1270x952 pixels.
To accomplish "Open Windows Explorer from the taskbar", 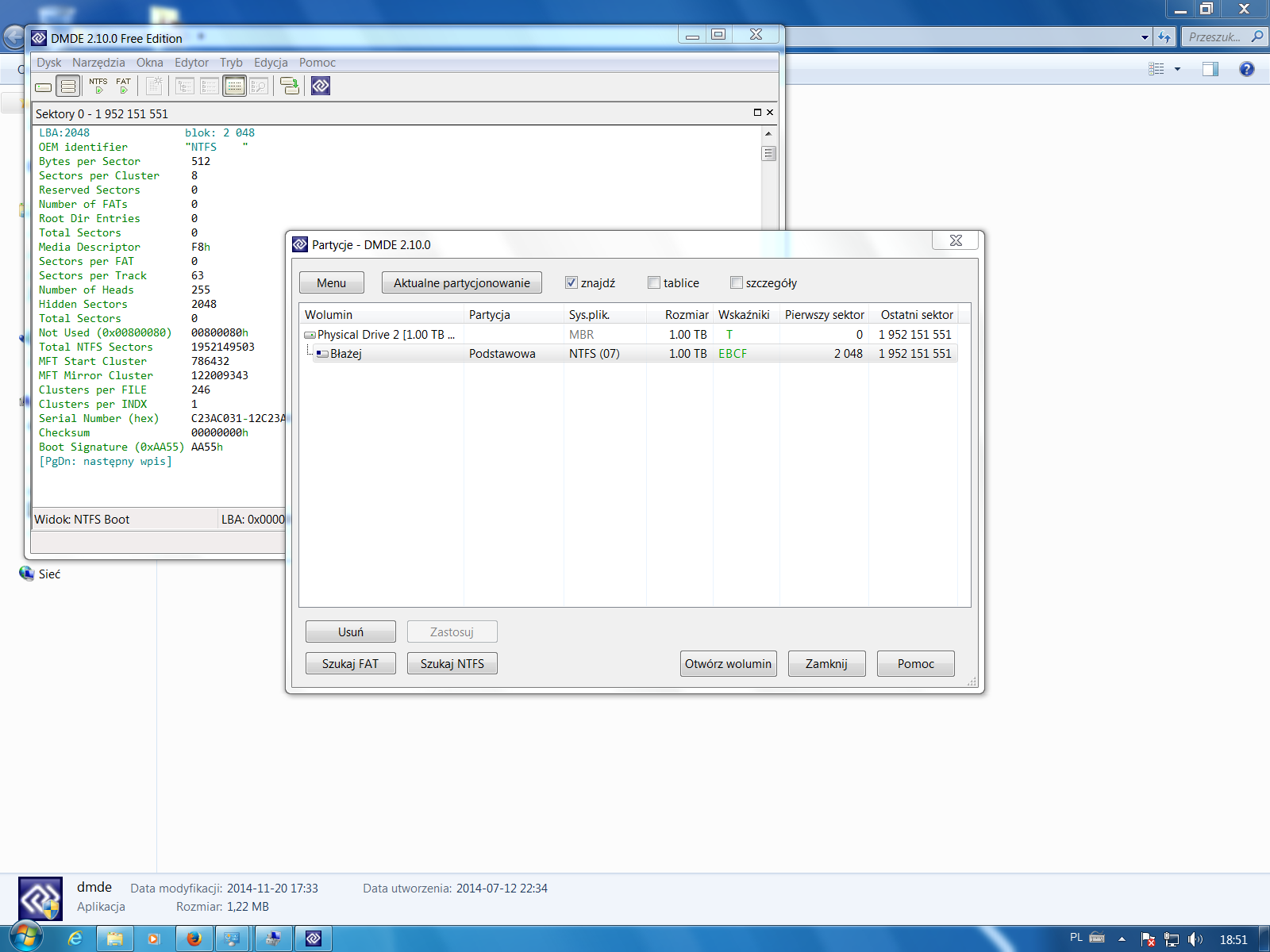I will (x=115, y=939).
